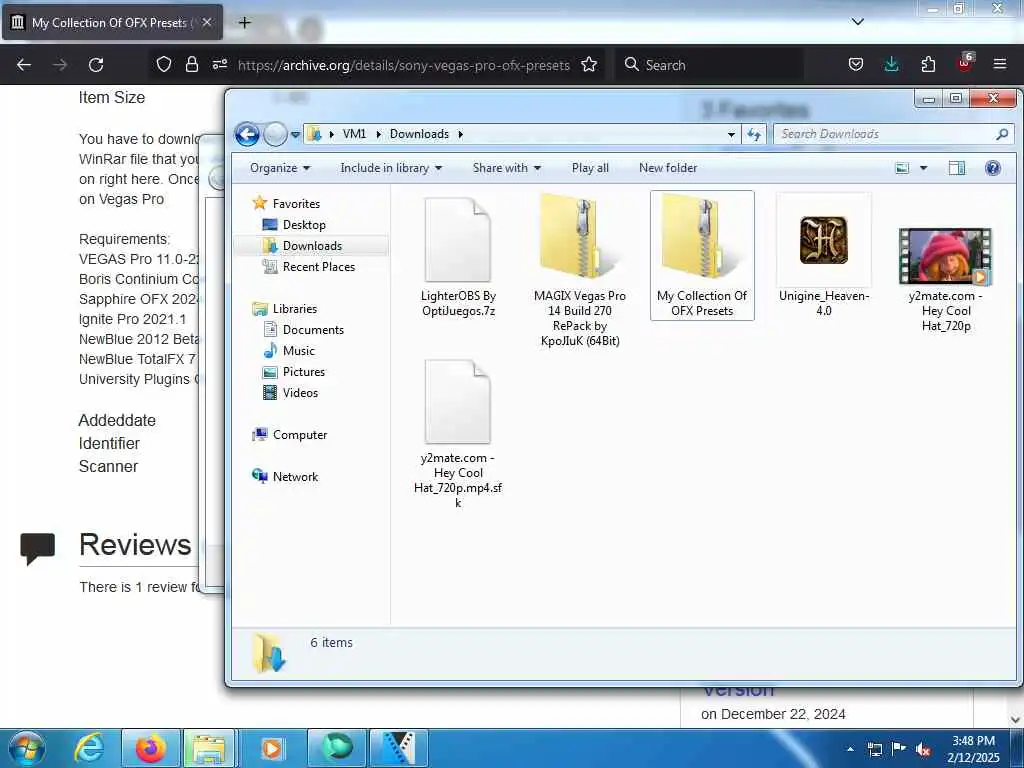Screen dimensions: 1024x768
Task: Expand the arrow after VM1 breadcrumb
Action: [378, 135]
